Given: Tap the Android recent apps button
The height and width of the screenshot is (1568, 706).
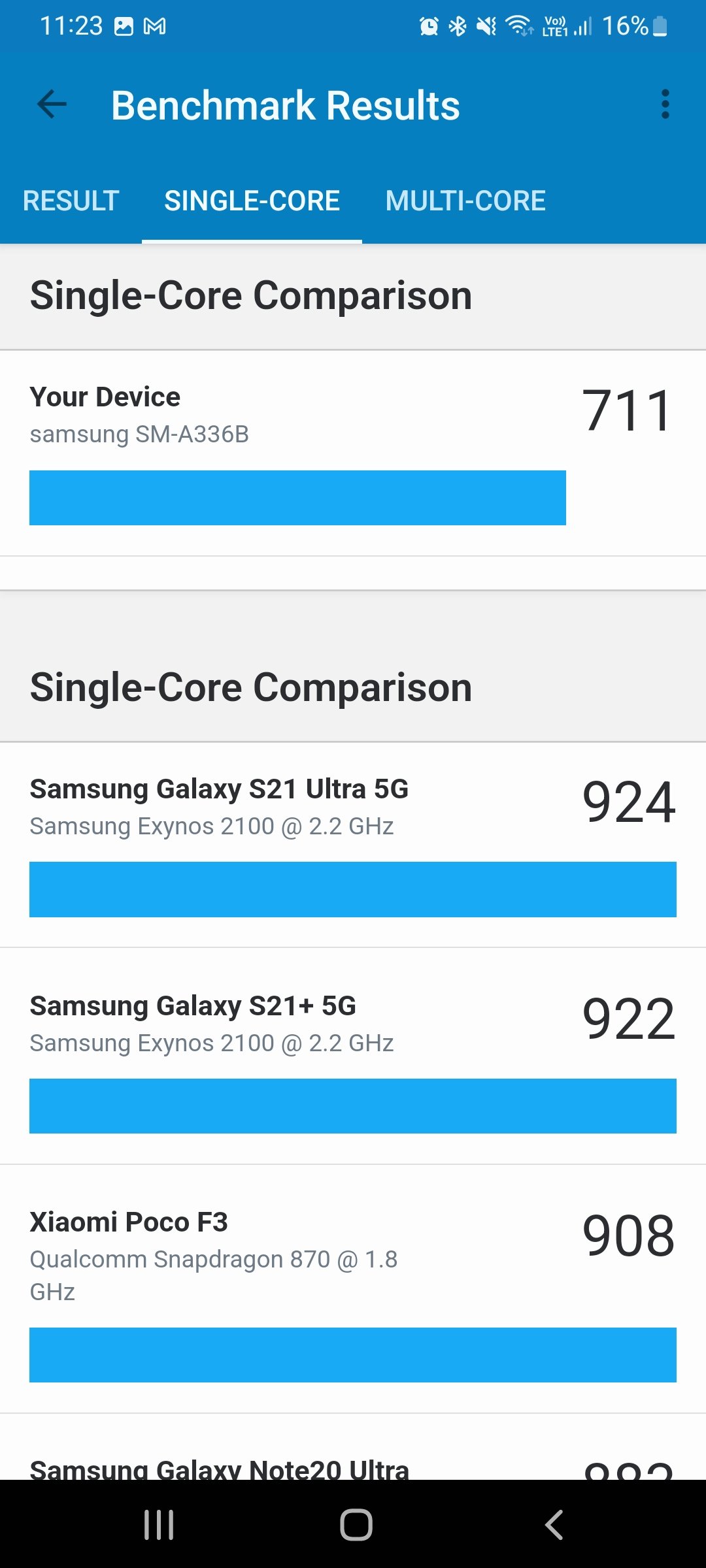Looking at the screenshot, I should (159, 1525).
